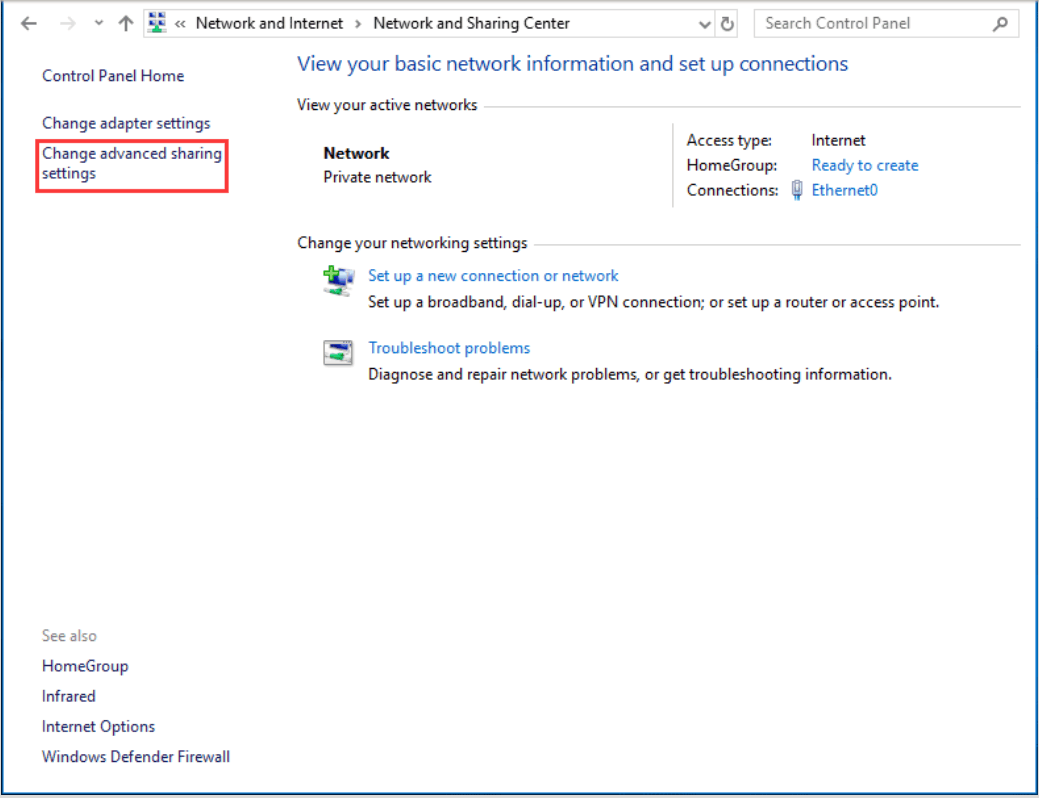Viewport: 1039px width, 798px height.
Task: Open Internet Options under See also
Action: click(x=98, y=726)
